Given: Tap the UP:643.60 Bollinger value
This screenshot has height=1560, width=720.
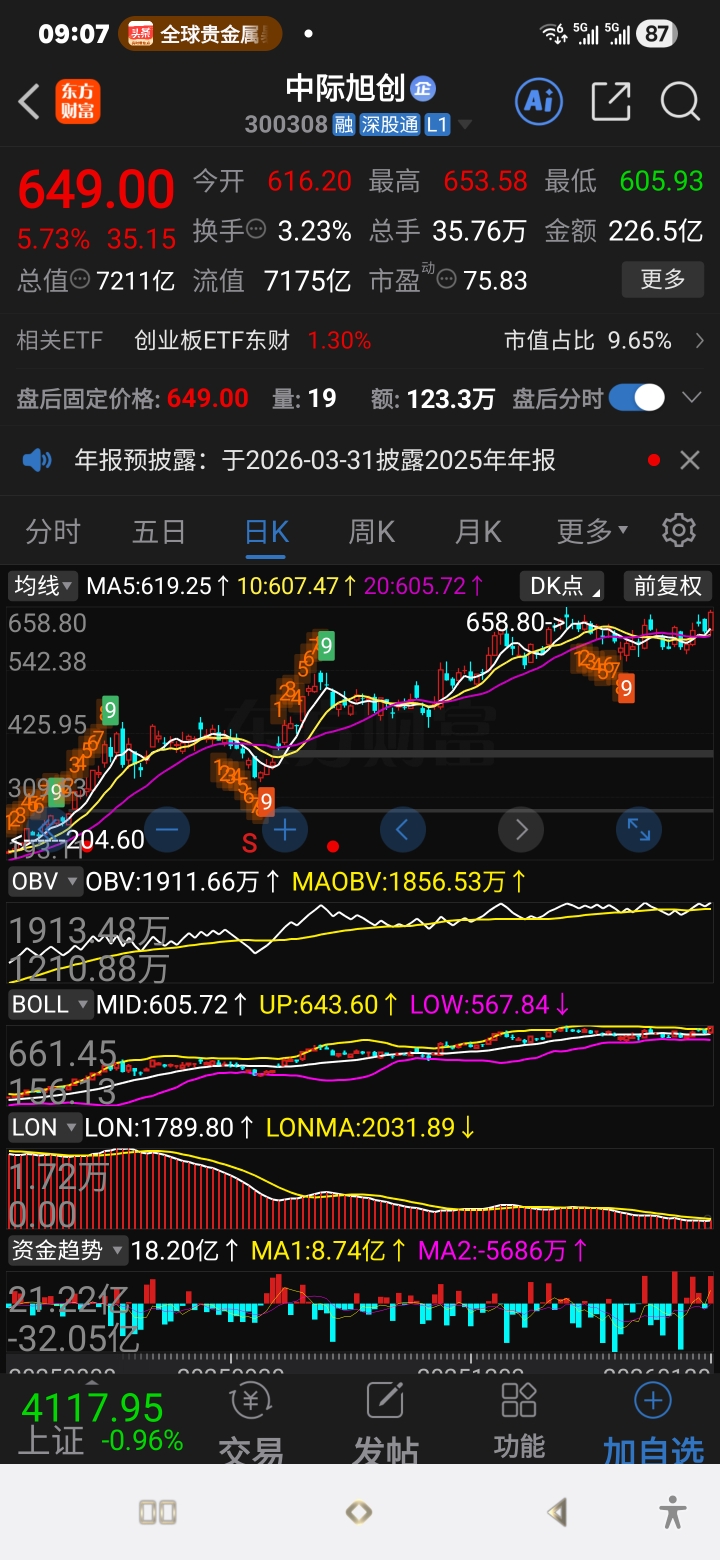Looking at the screenshot, I should pyautogui.click(x=330, y=1004).
